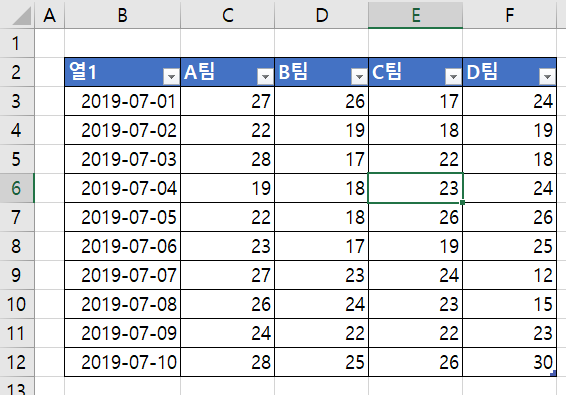The width and height of the screenshot is (566, 395).
Task: Select column C header
Action: [x=227, y=15]
